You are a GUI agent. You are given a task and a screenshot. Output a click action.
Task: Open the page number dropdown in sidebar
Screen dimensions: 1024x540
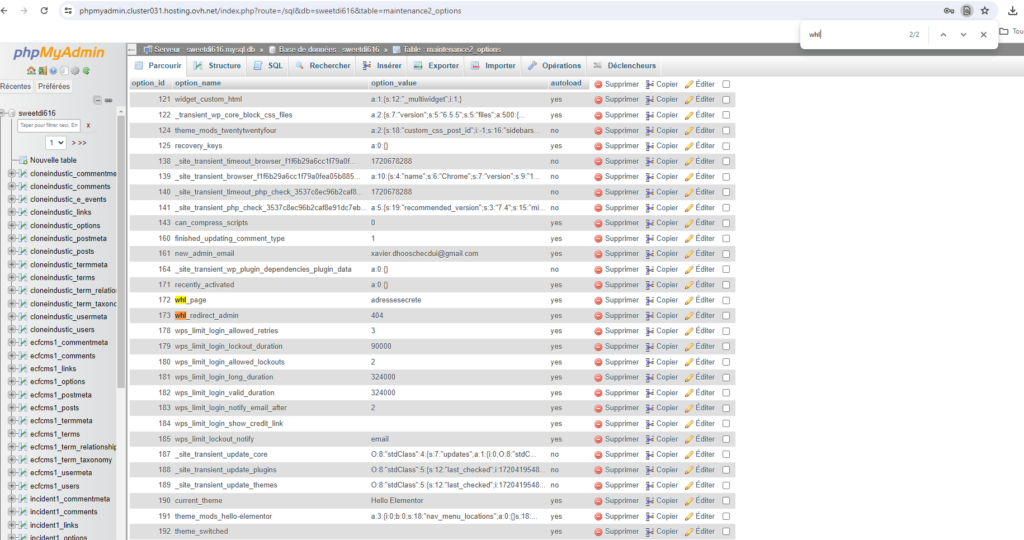tap(54, 143)
